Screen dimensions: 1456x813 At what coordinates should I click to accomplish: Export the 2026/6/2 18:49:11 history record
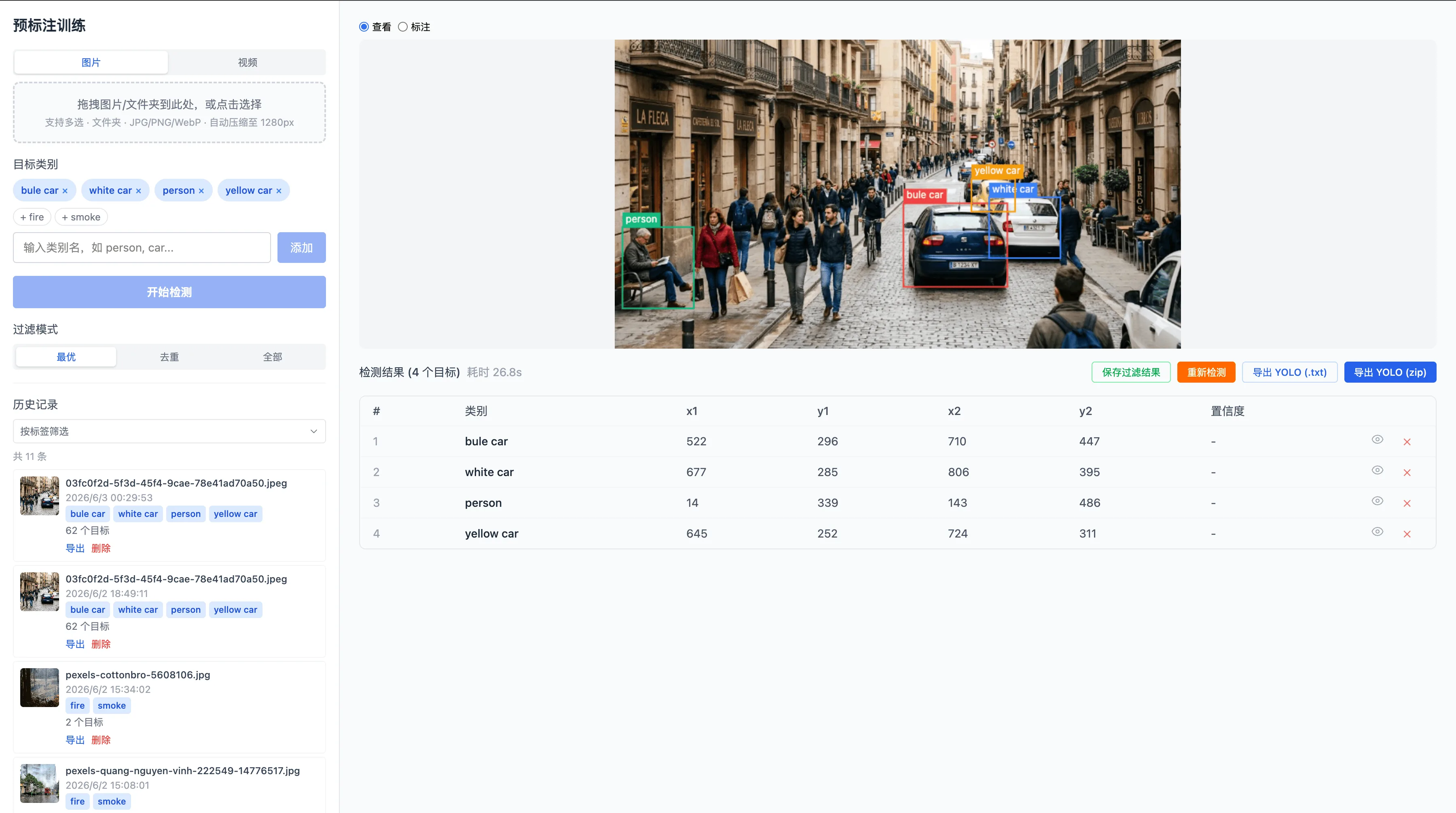75,644
